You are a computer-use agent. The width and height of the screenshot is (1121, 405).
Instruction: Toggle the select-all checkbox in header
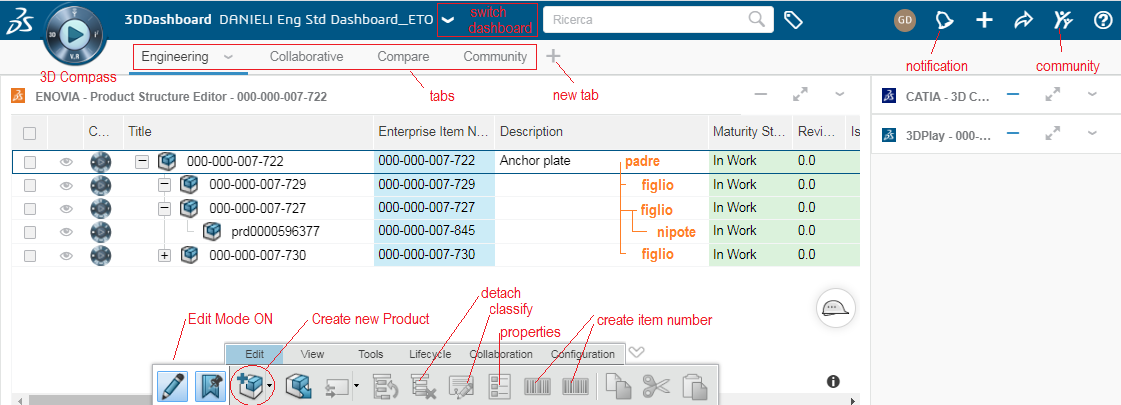30,132
